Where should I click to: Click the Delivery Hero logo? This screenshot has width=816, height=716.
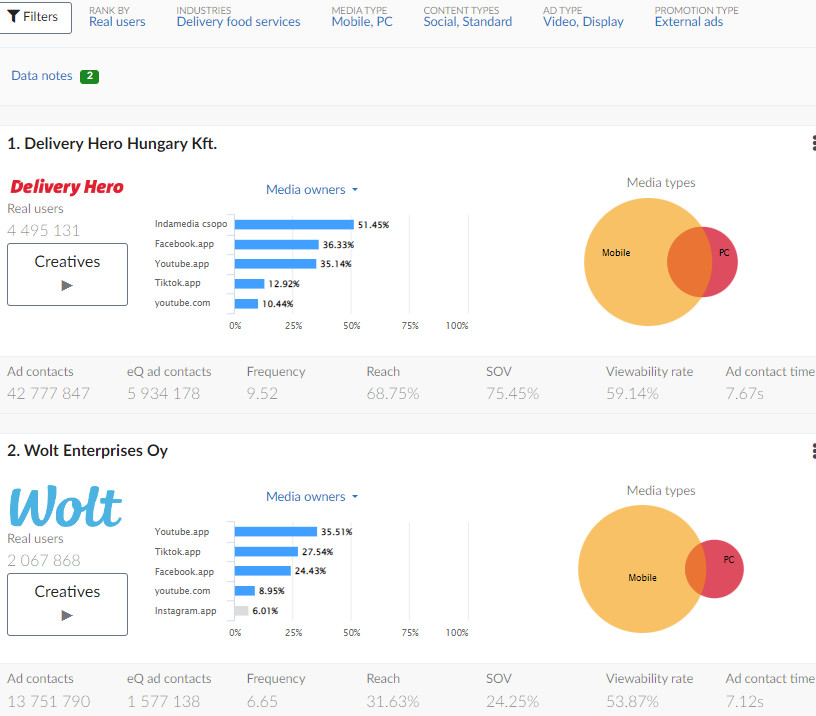(67, 187)
